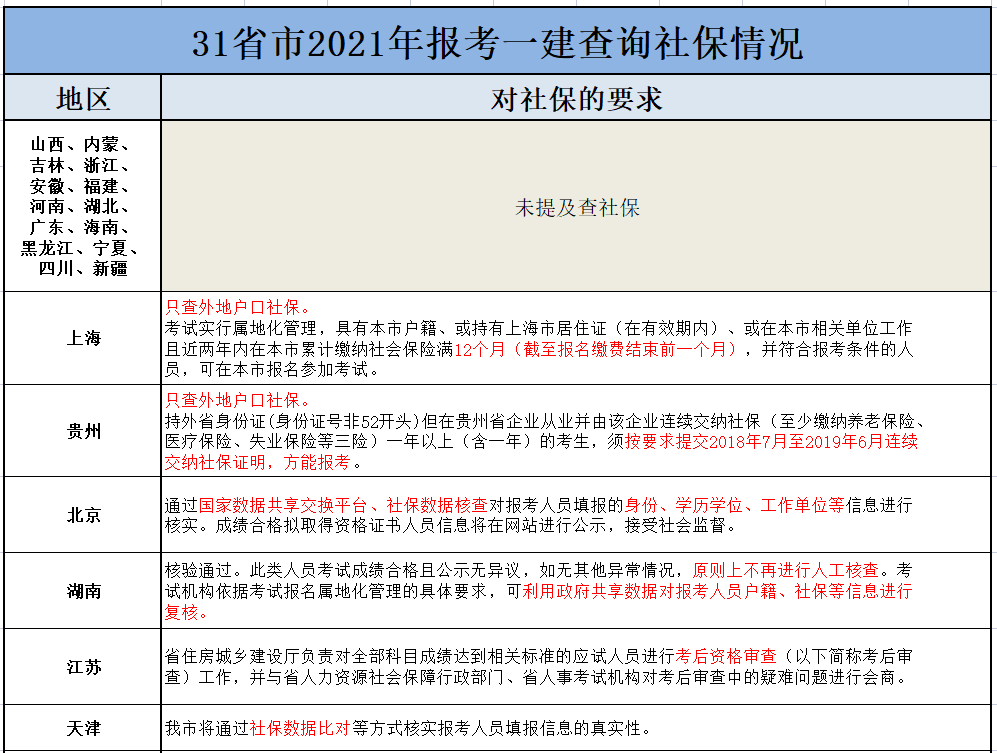Select the '湖南' region cell
Viewport: 997px width, 753px height.
pos(83,591)
